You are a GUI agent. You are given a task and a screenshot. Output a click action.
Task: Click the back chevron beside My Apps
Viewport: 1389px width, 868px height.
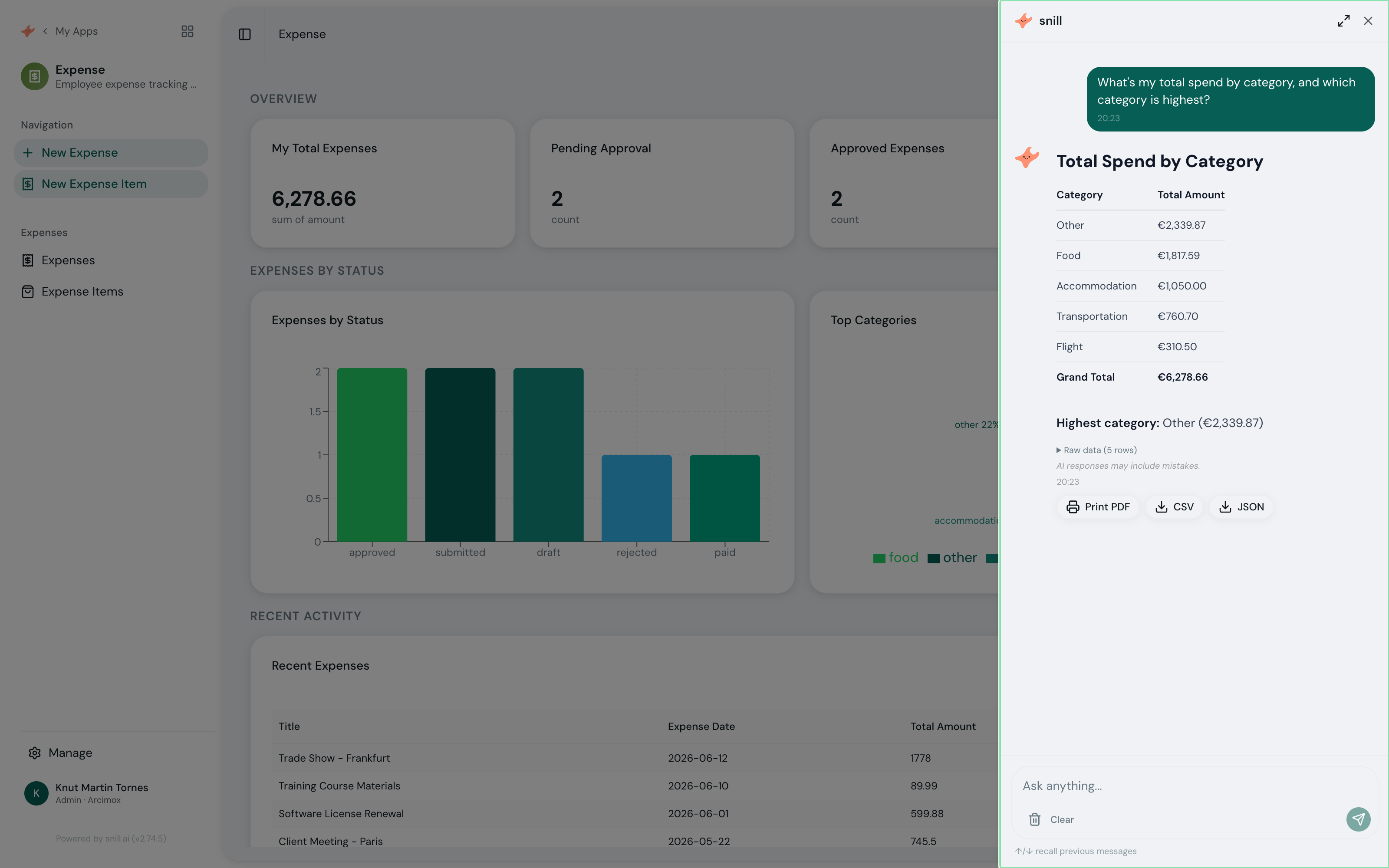45,31
